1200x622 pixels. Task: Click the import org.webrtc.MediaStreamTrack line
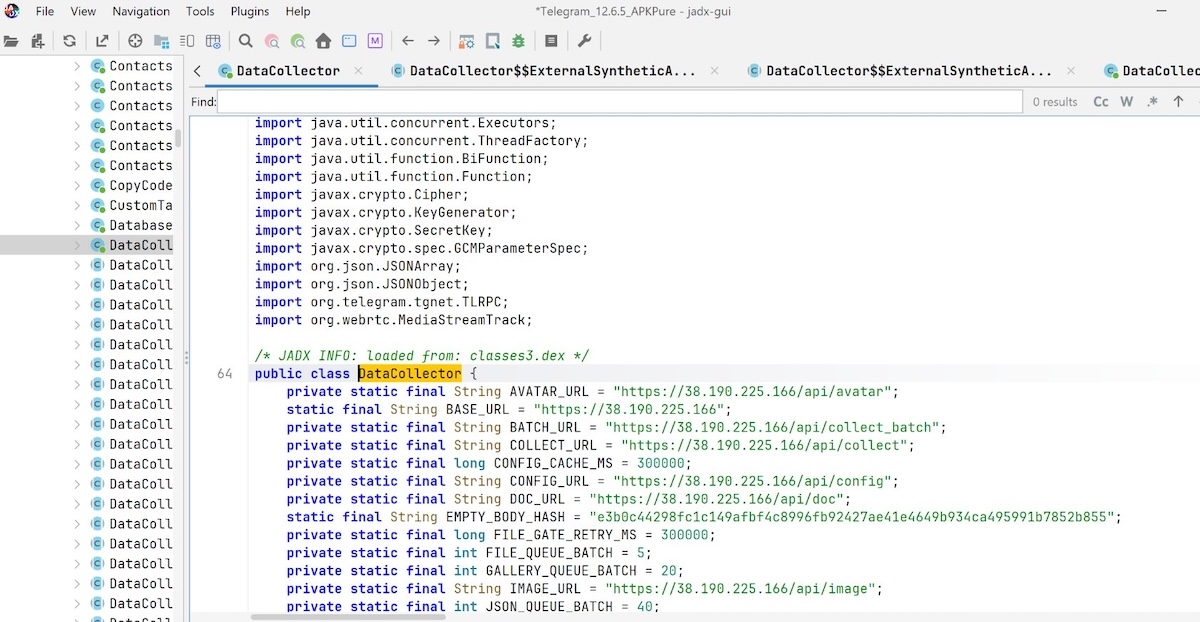[393, 320]
